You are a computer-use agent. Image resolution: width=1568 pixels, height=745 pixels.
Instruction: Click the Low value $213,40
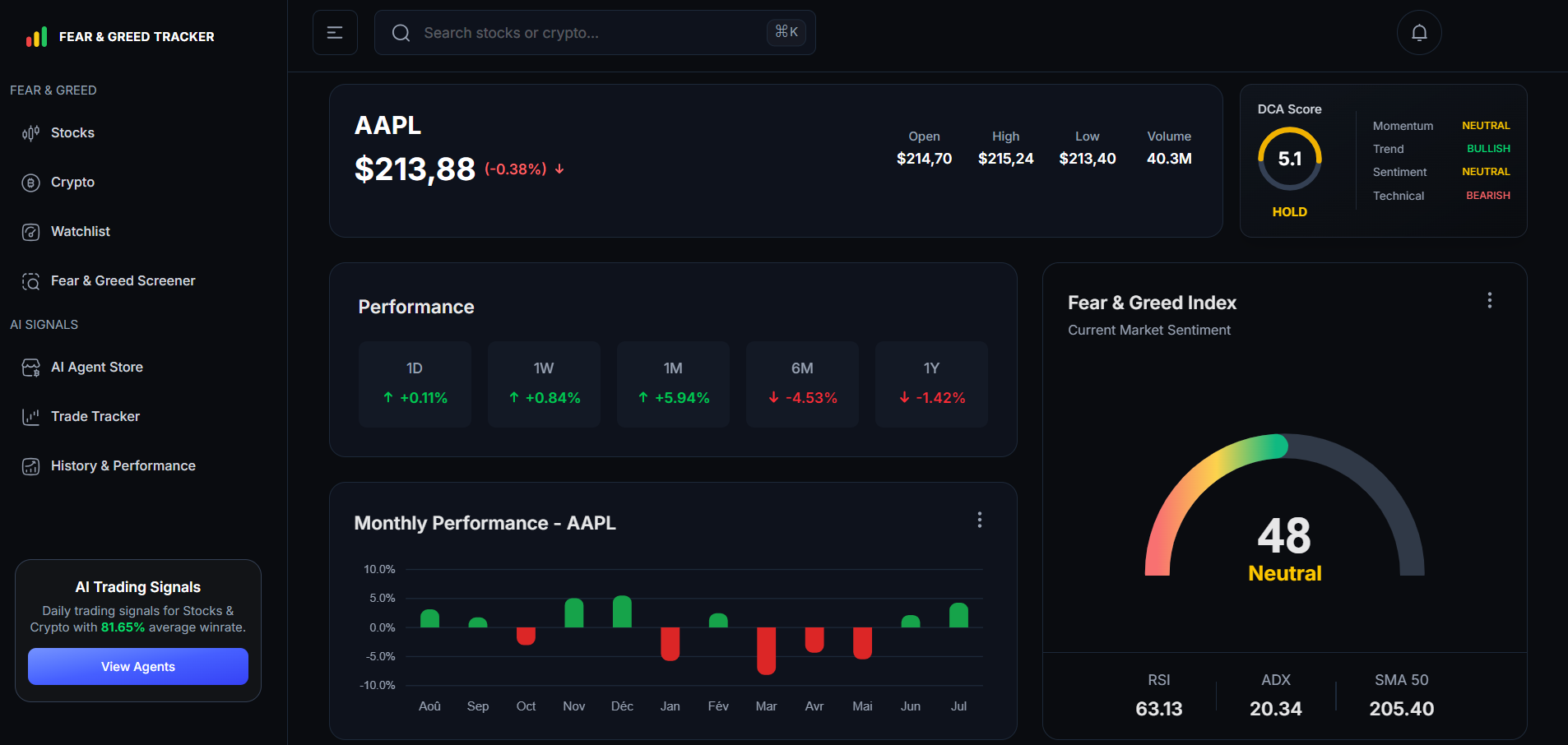tap(1088, 159)
